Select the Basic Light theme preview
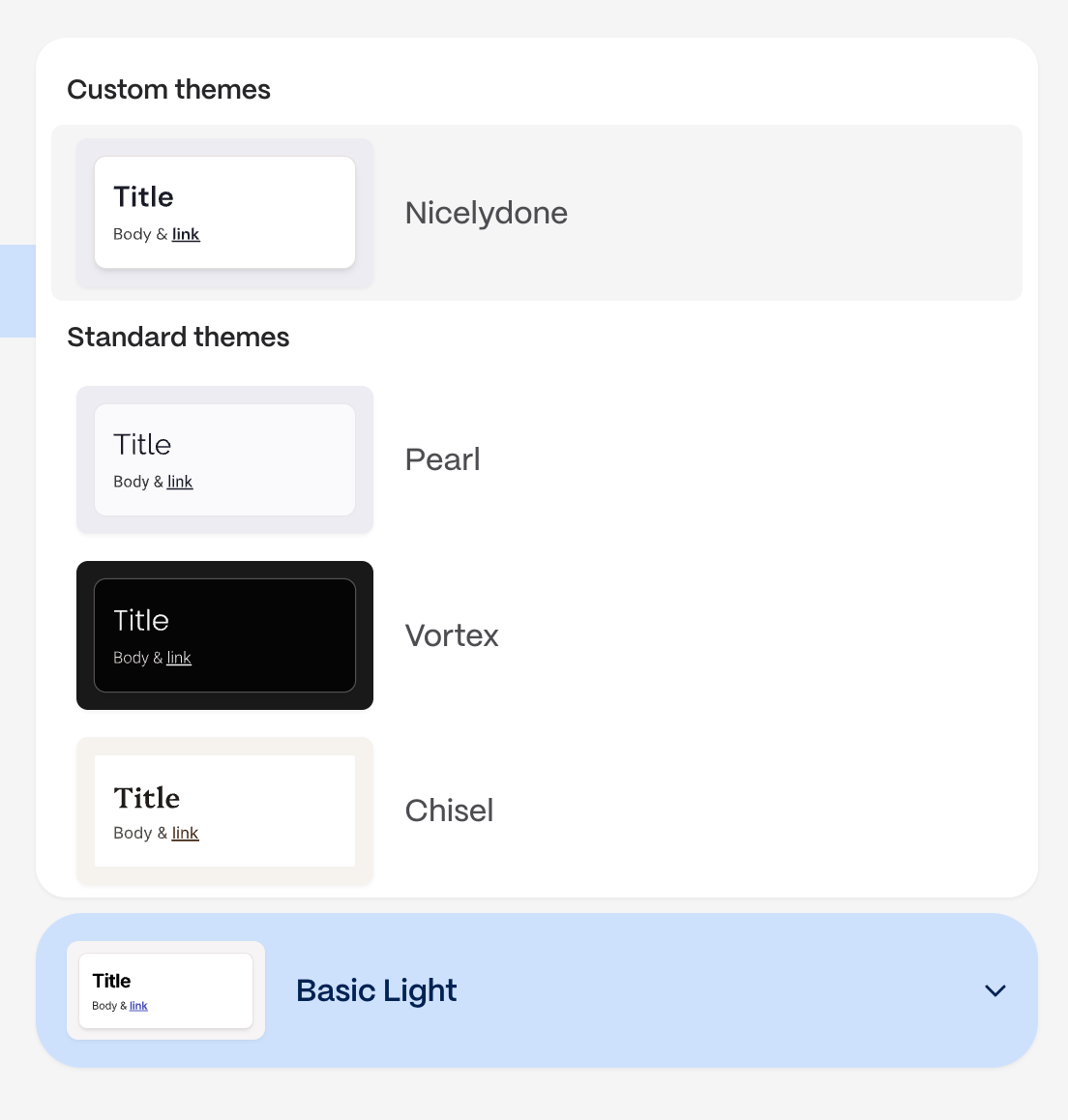The image size is (1068, 1120). tap(165, 989)
